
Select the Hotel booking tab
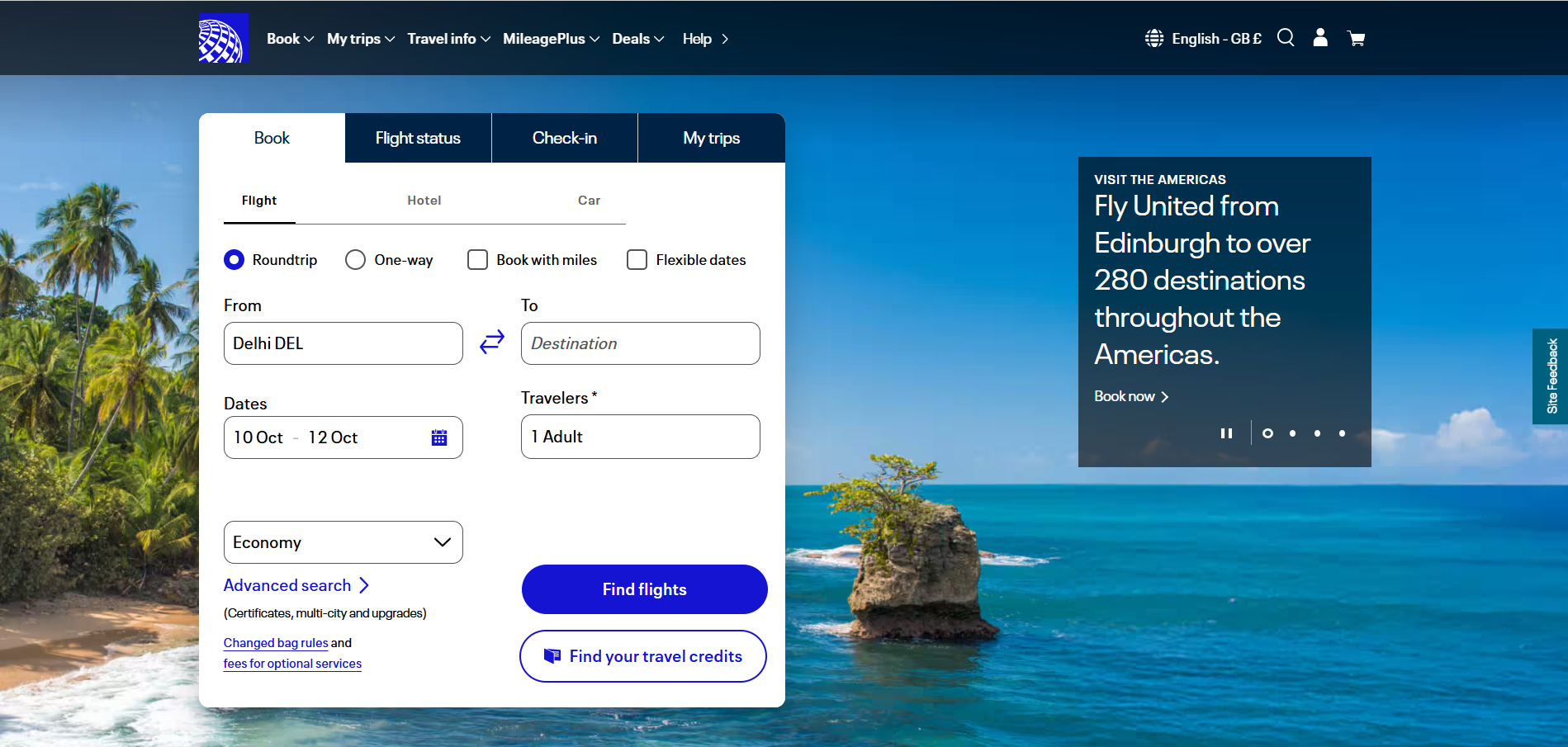424,201
